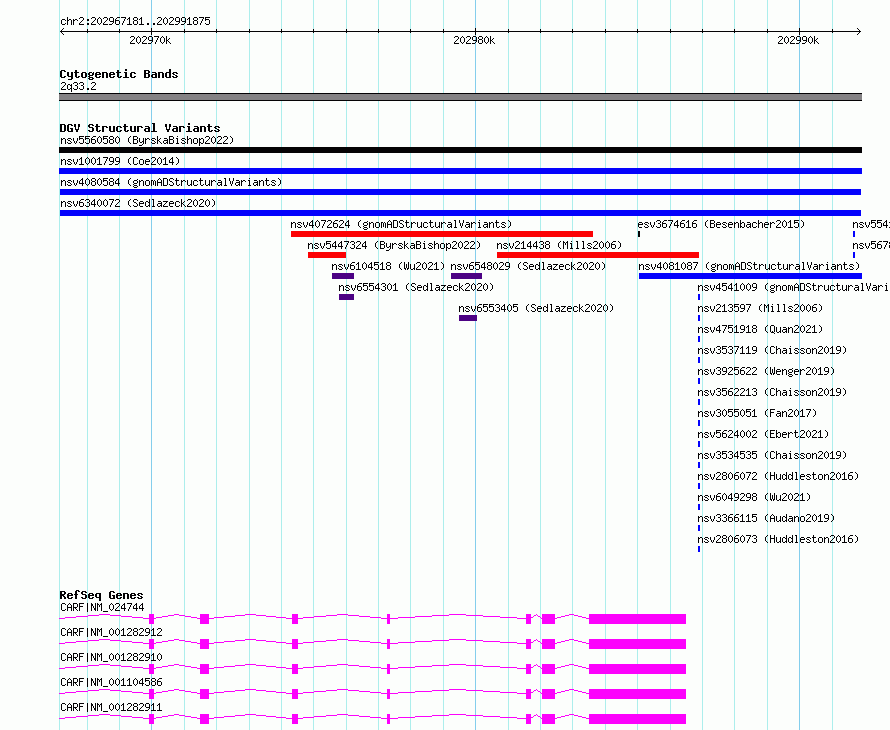Click the nsv5560580 (ByrskaBishop2022) black variant bar
The width and height of the screenshot is (890, 730).
click(460, 150)
